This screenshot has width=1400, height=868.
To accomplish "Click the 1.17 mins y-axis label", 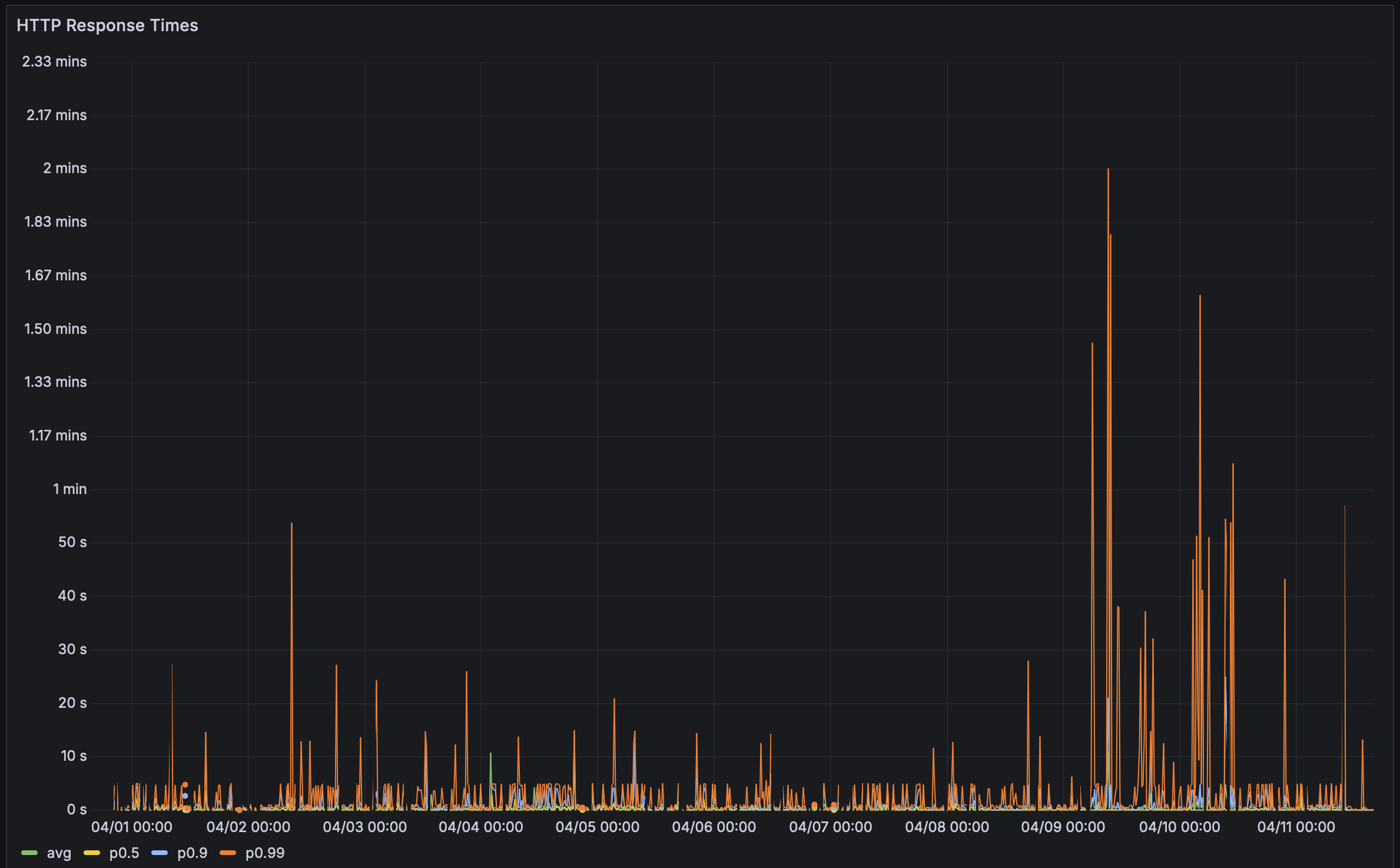I will tap(58, 435).
